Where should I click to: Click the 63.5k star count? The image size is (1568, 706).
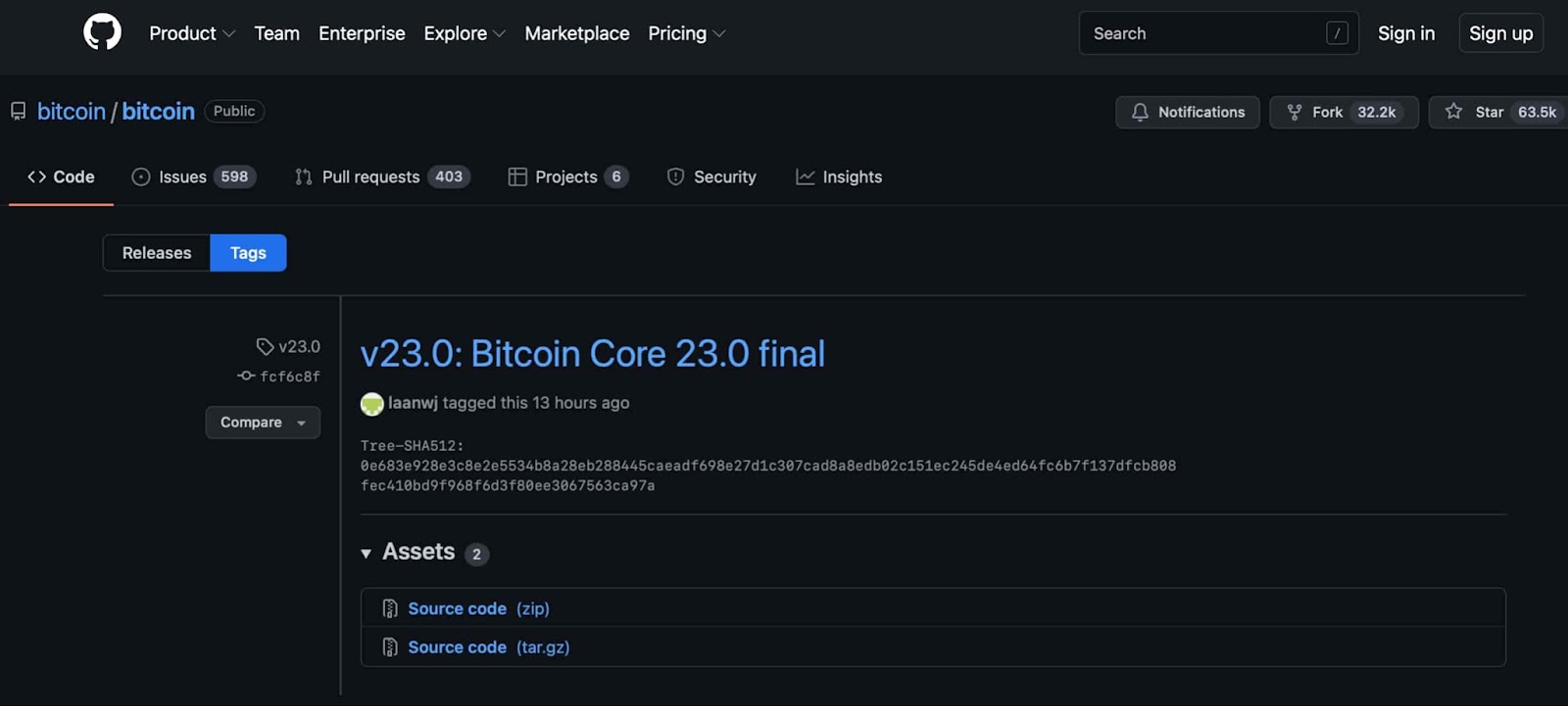1537,113
